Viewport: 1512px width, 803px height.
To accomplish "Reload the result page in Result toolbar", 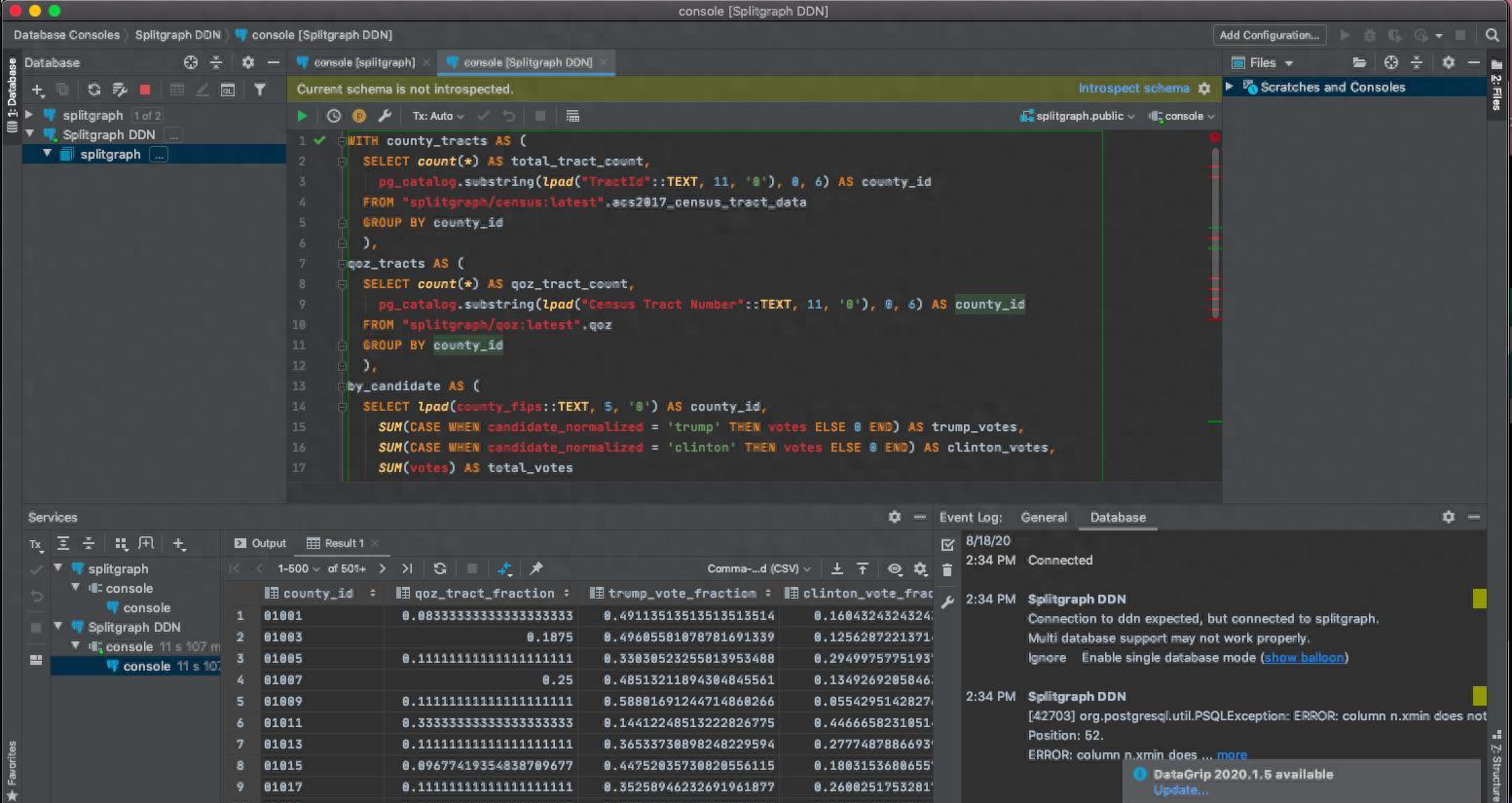I will [440, 568].
